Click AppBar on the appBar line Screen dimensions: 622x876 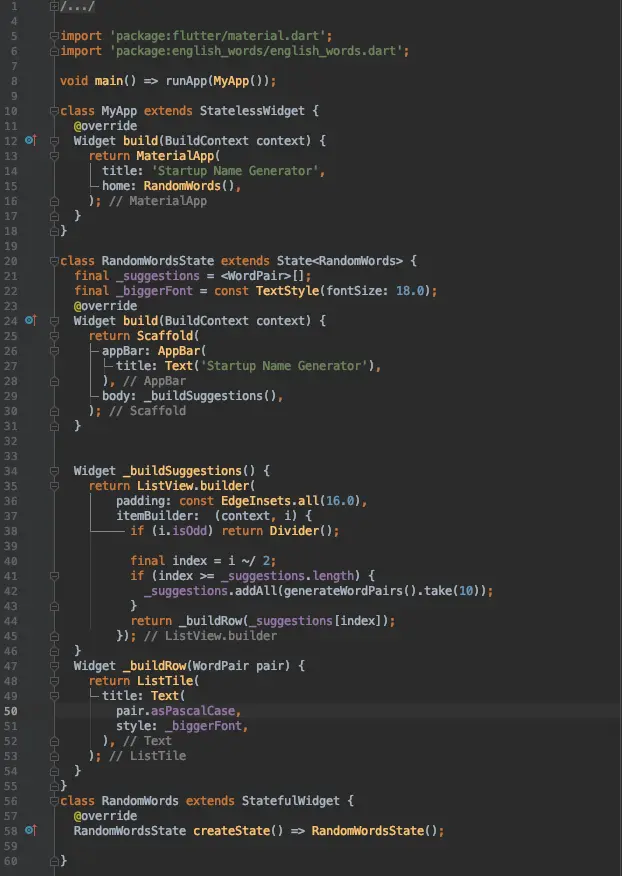pos(179,351)
